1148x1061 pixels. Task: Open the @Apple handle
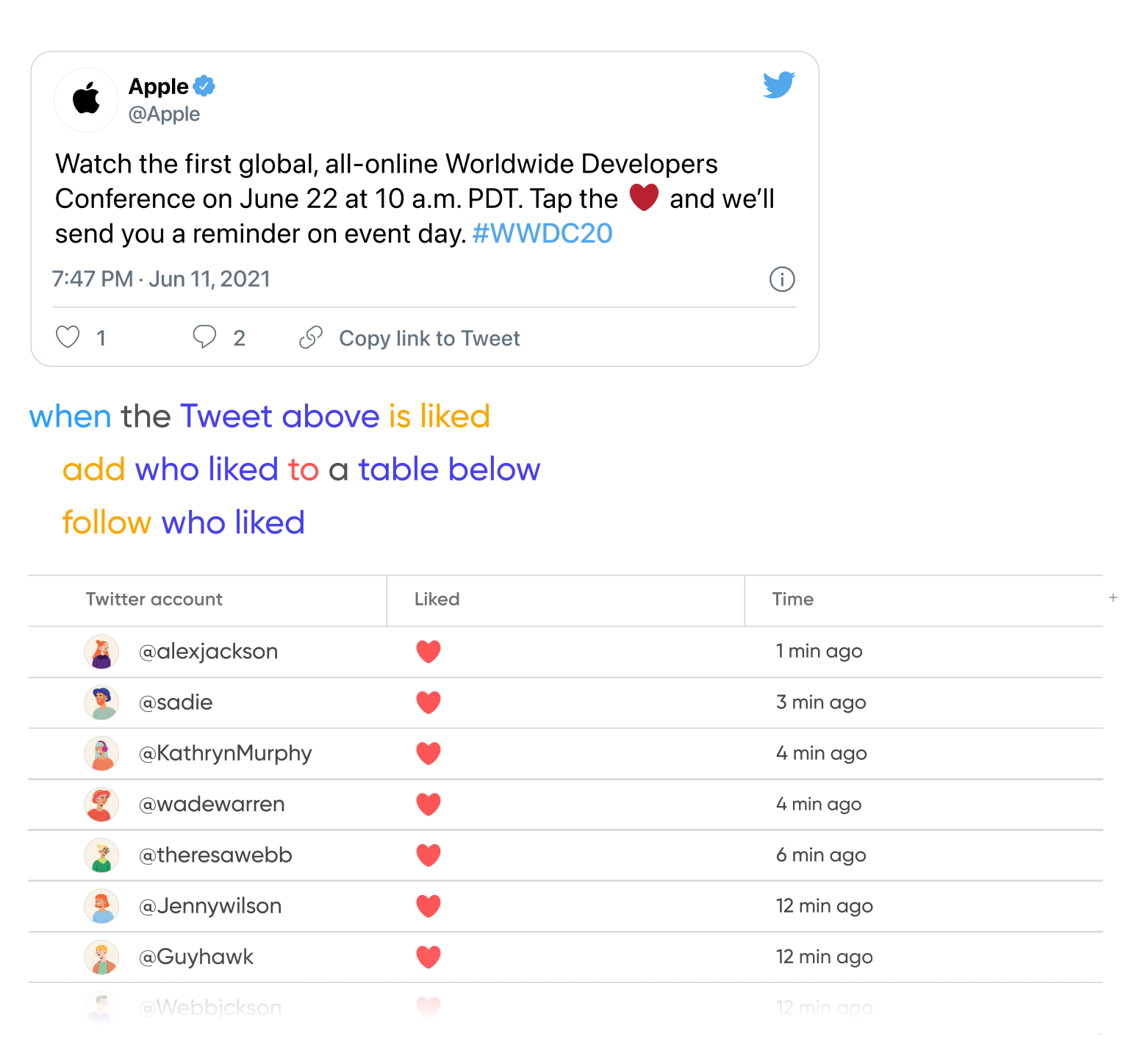click(x=164, y=115)
